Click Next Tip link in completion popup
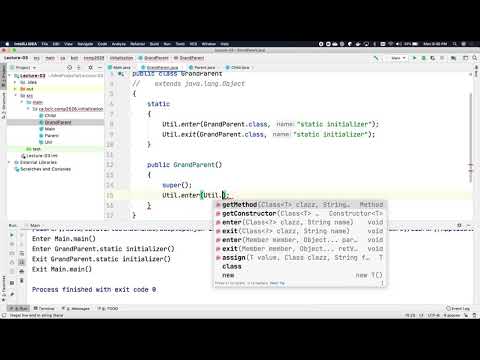This screenshot has width=480, height=360. point(277,283)
